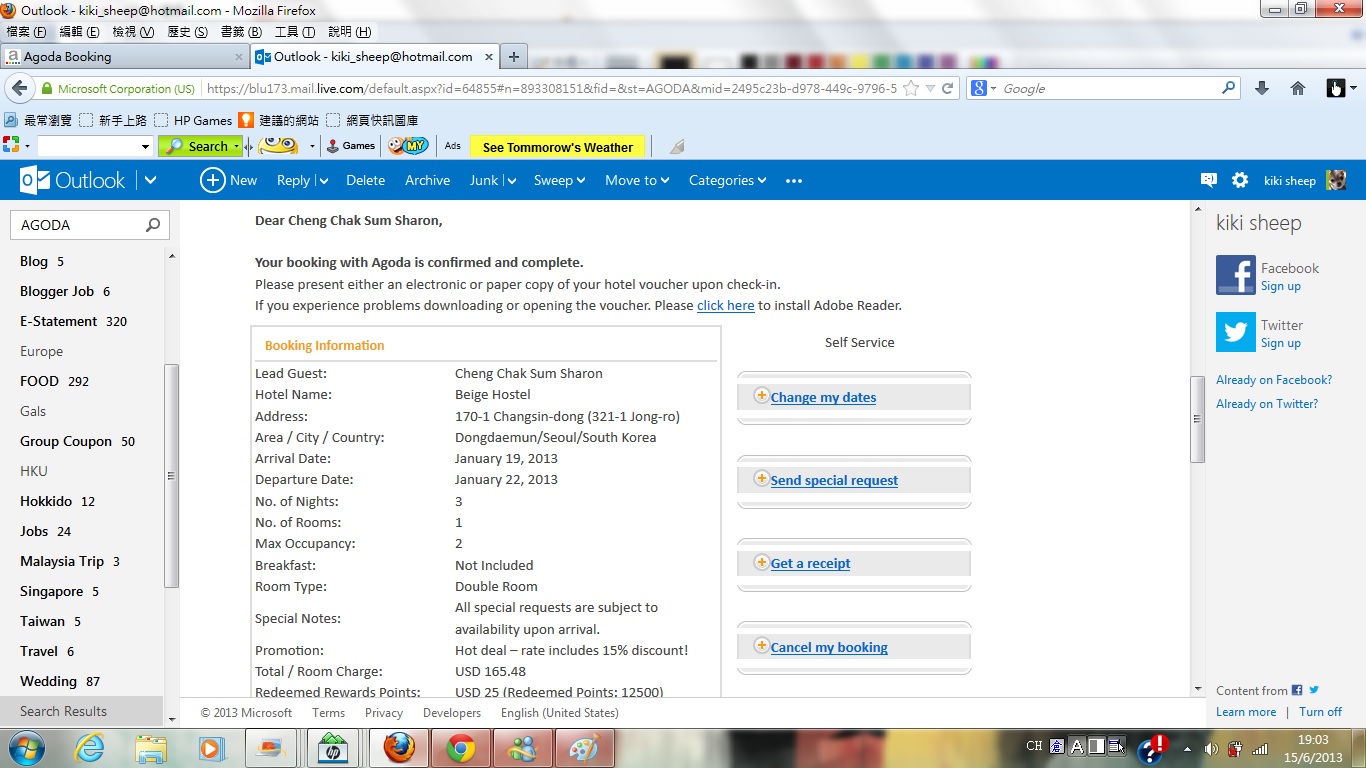The image size is (1366, 768).
Task: Click the search magnifier in AGODA box
Action: click(153, 225)
